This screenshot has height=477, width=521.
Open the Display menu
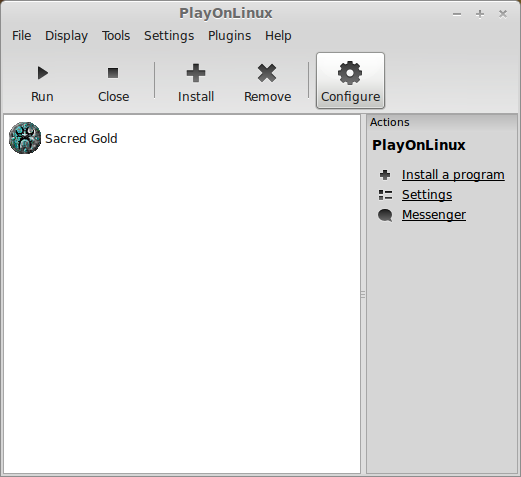[x=66, y=36]
